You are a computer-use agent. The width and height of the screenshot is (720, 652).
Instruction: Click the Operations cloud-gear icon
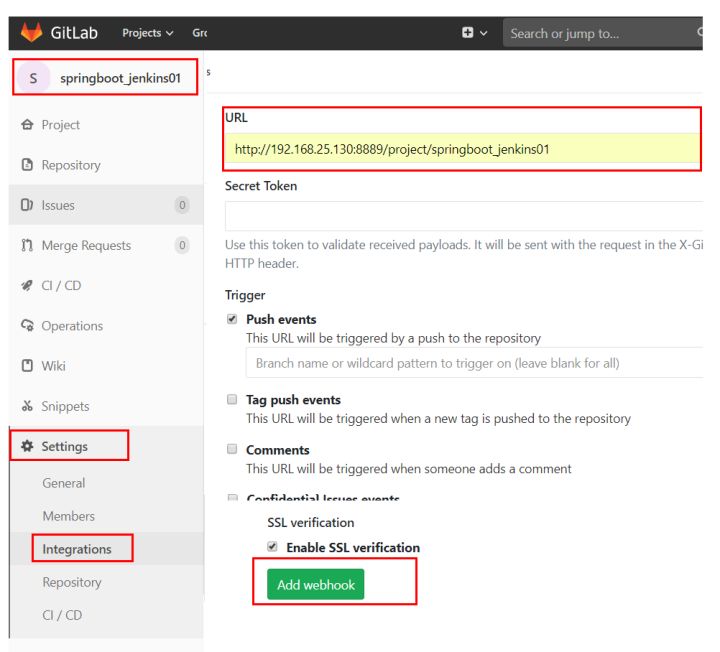tap(27, 326)
